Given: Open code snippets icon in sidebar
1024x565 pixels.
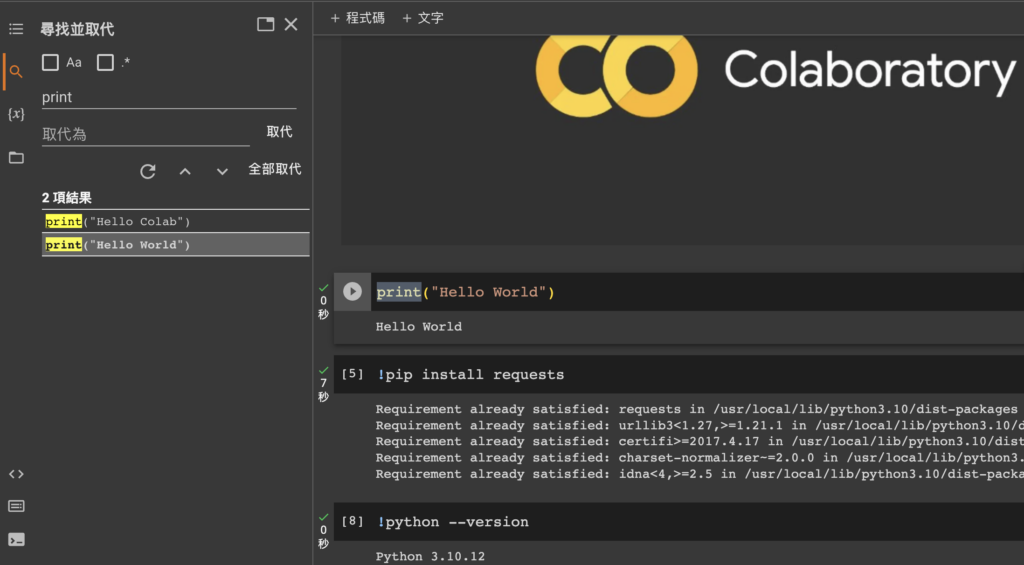Looking at the screenshot, I should [x=16, y=474].
